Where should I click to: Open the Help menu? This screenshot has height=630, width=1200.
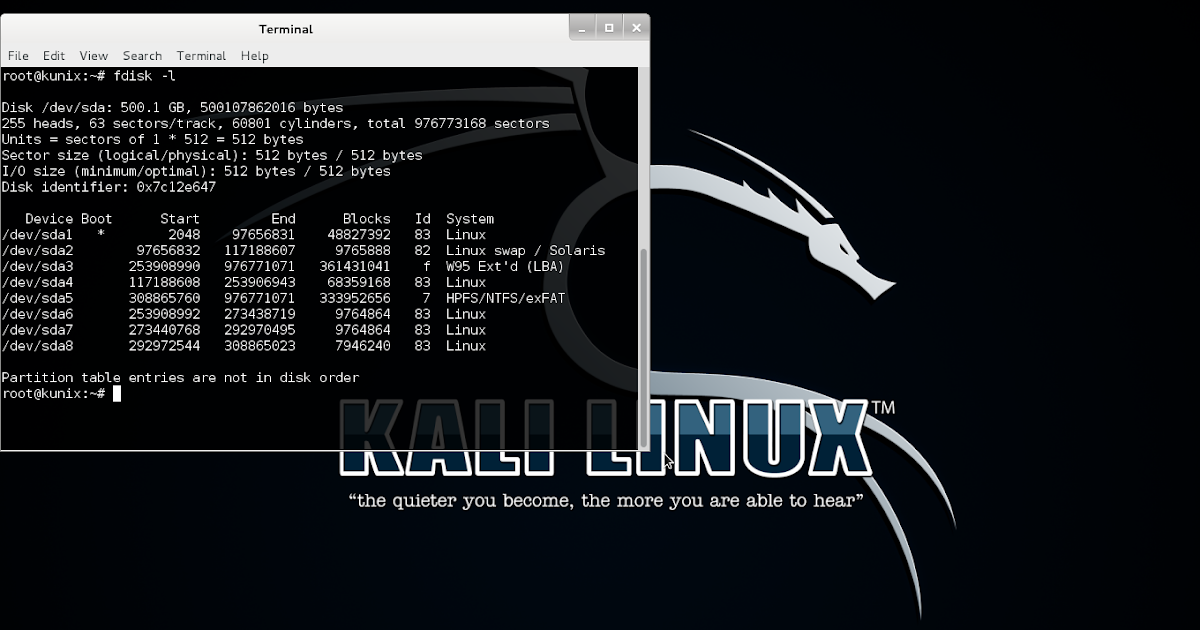[x=254, y=55]
